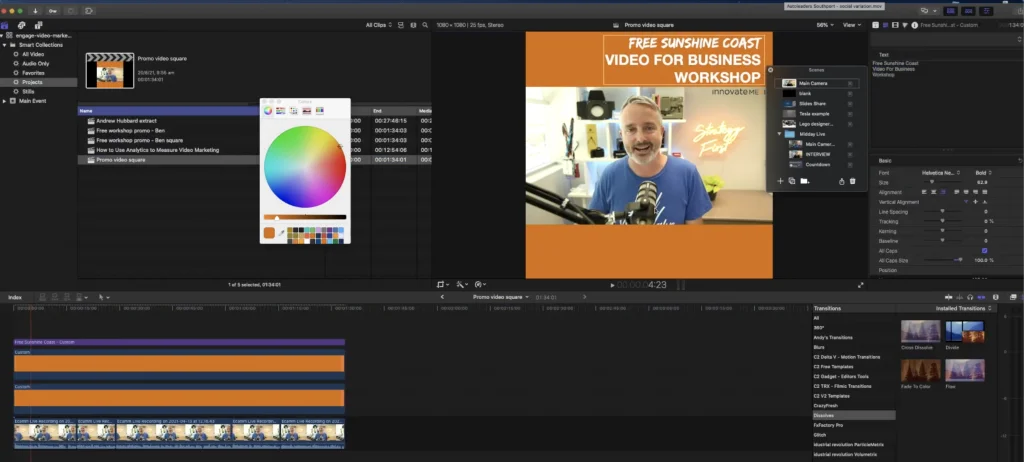Open the Info inspector icon
The height and width of the screenshot is (462, 1024).
coord(914,25)
